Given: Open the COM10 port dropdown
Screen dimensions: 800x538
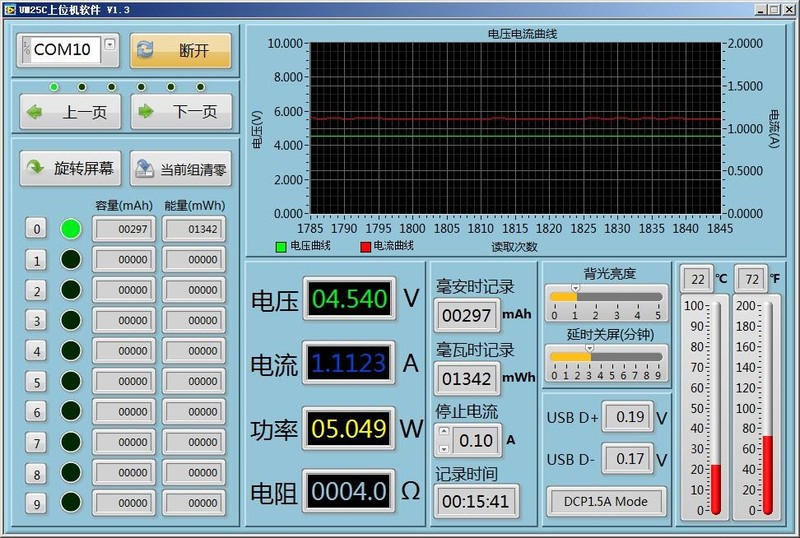Looking at the screenshot, I should click(110, 44).
